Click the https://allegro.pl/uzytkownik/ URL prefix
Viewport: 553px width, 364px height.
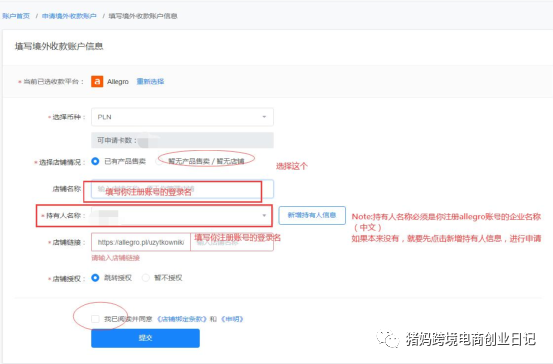(141, 242)
